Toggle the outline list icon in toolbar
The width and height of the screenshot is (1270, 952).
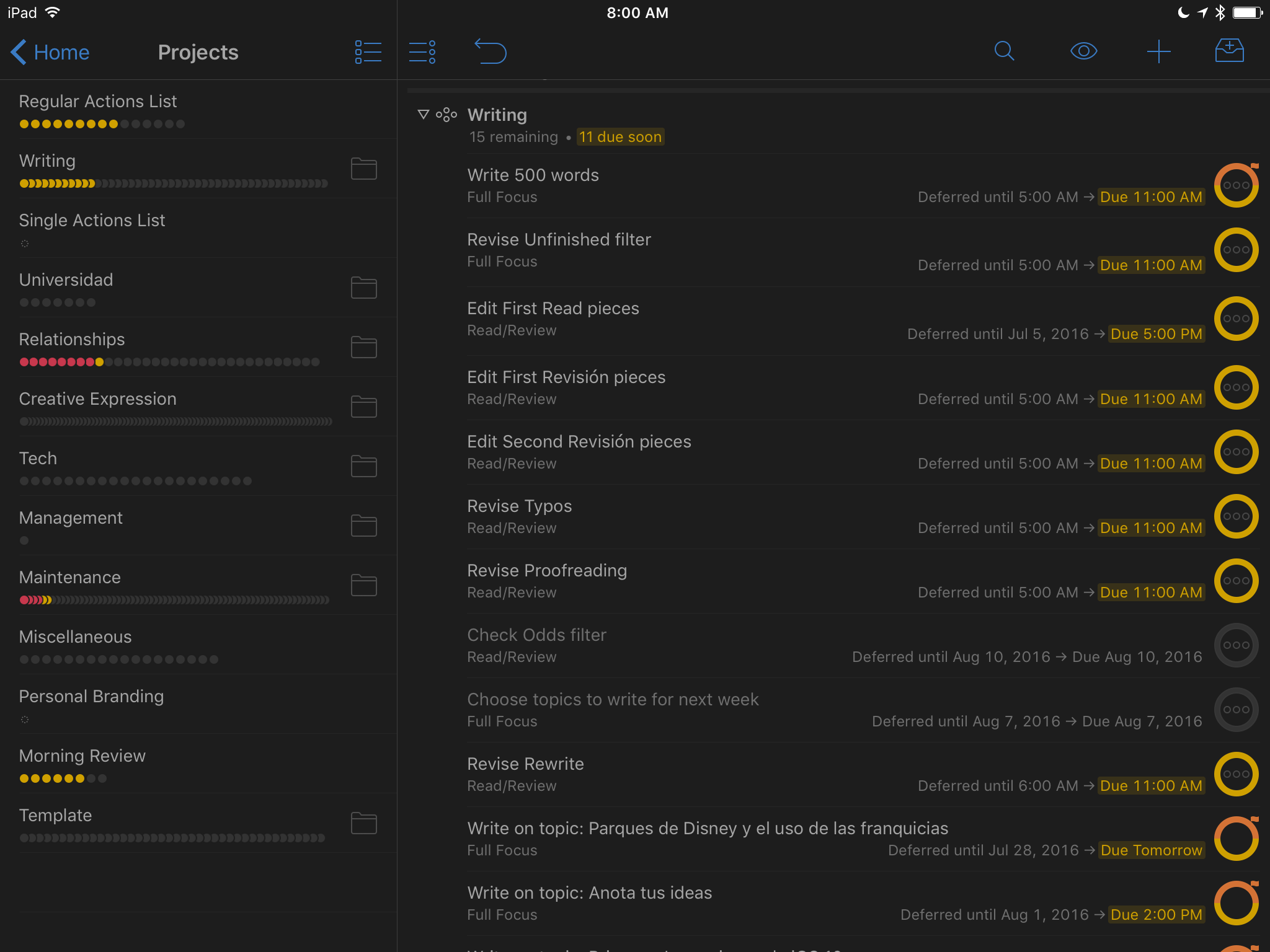[x=422, y=52]
